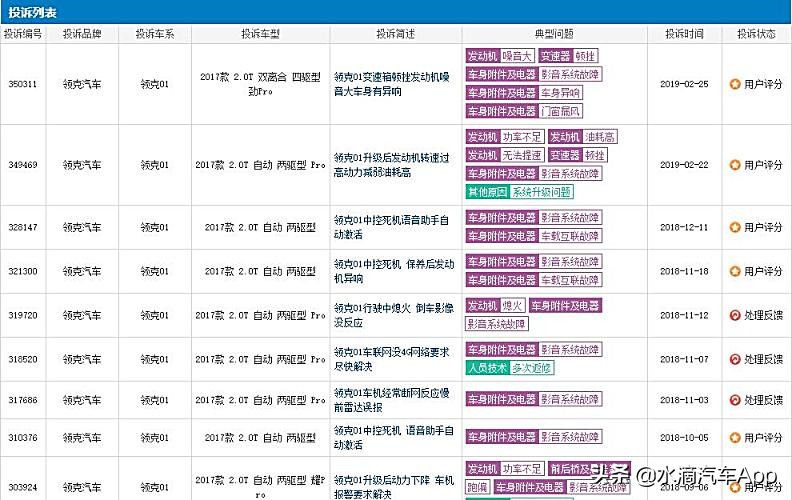Click the 投诉车型 column header
Screen dimensions: 792x500
[260, 34]
